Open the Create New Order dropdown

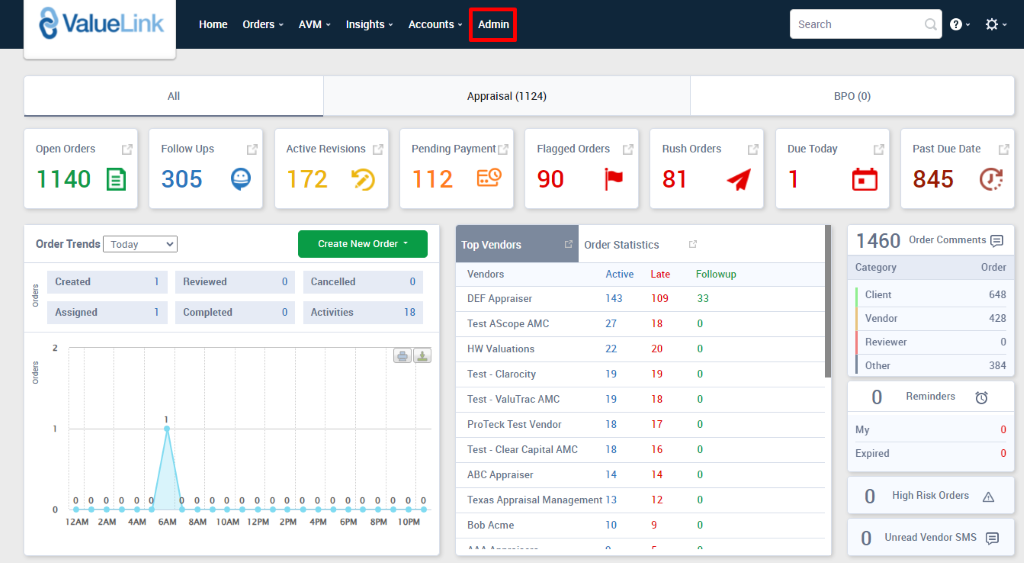point(362,244)
